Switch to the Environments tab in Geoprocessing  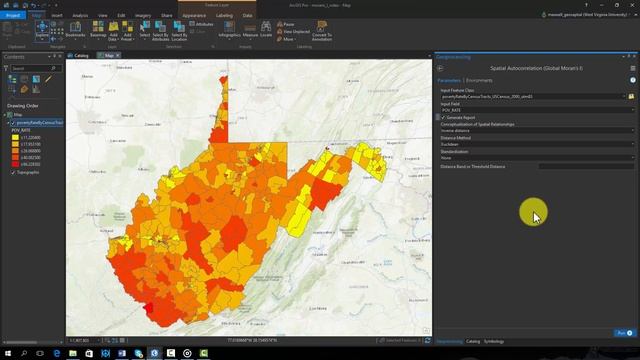tap(479, 81)
